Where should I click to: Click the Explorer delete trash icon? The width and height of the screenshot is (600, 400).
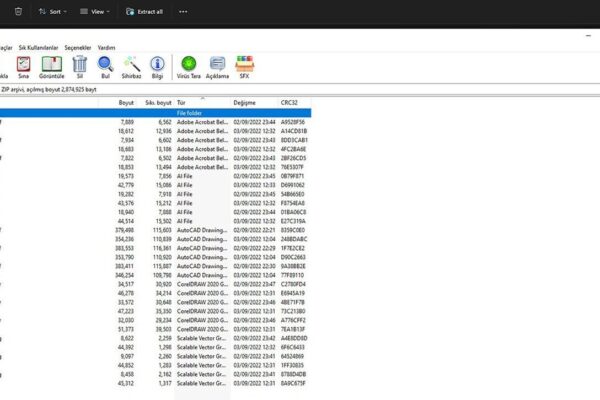(x=17, y=12)
